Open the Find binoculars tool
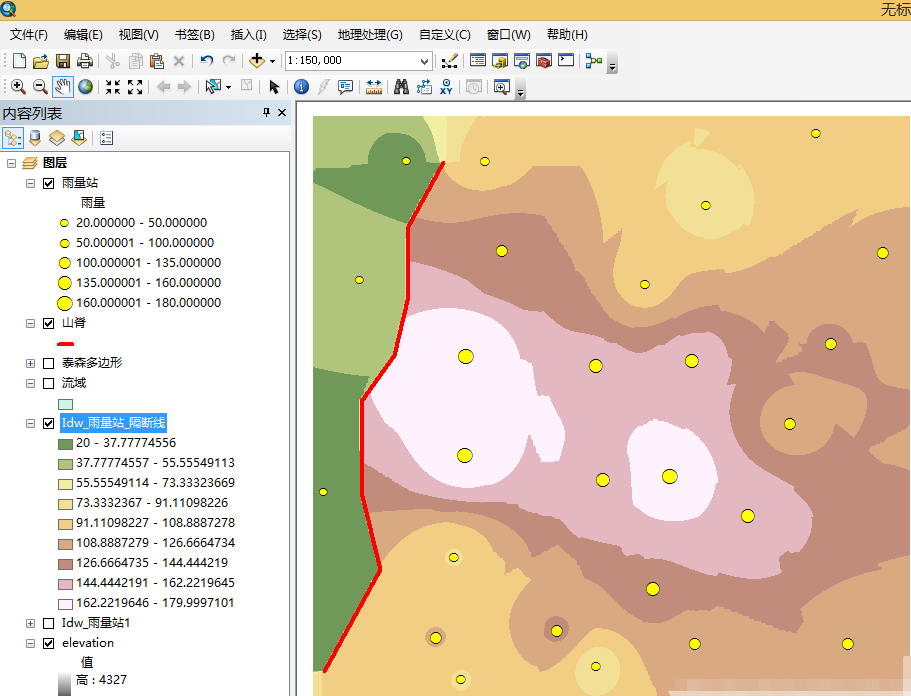 [401, 87]
